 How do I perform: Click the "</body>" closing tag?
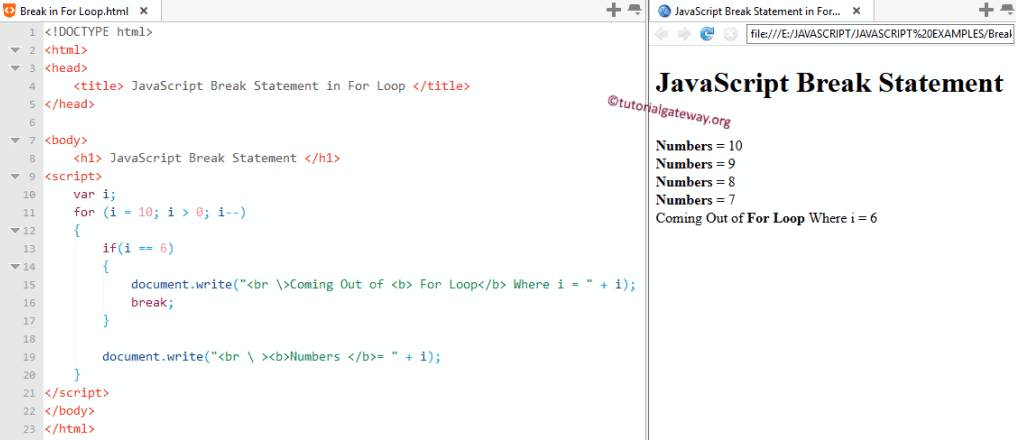pyautogui.click(x=69, y=411)
